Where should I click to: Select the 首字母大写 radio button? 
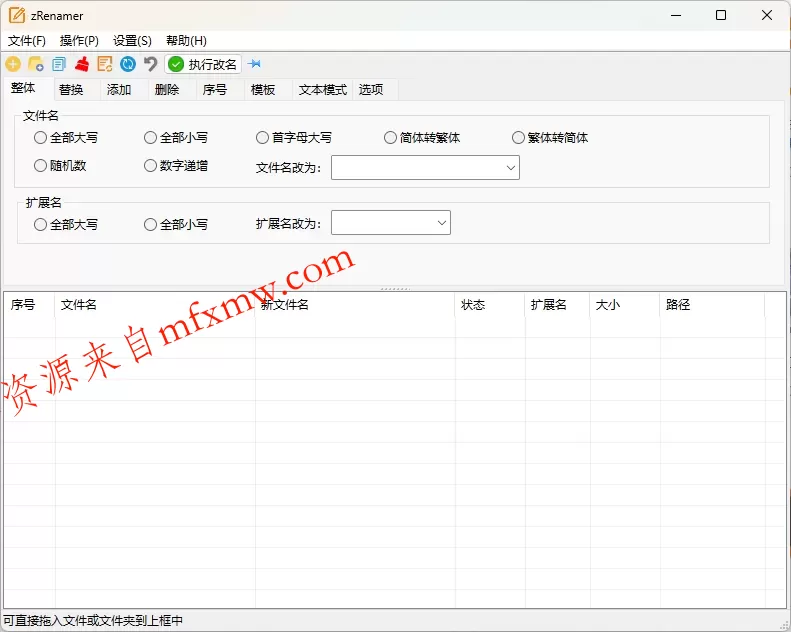pos(294,138)
